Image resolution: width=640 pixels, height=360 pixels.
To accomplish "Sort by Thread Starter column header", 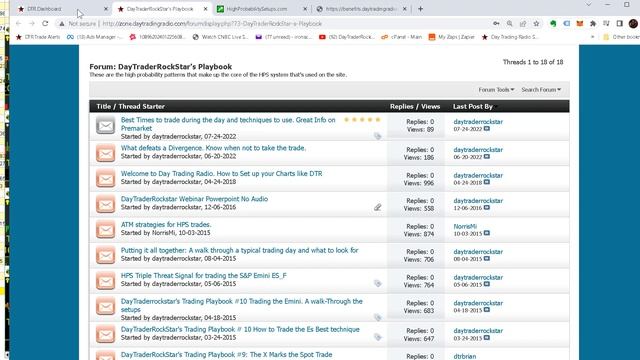I will (142, 106).
